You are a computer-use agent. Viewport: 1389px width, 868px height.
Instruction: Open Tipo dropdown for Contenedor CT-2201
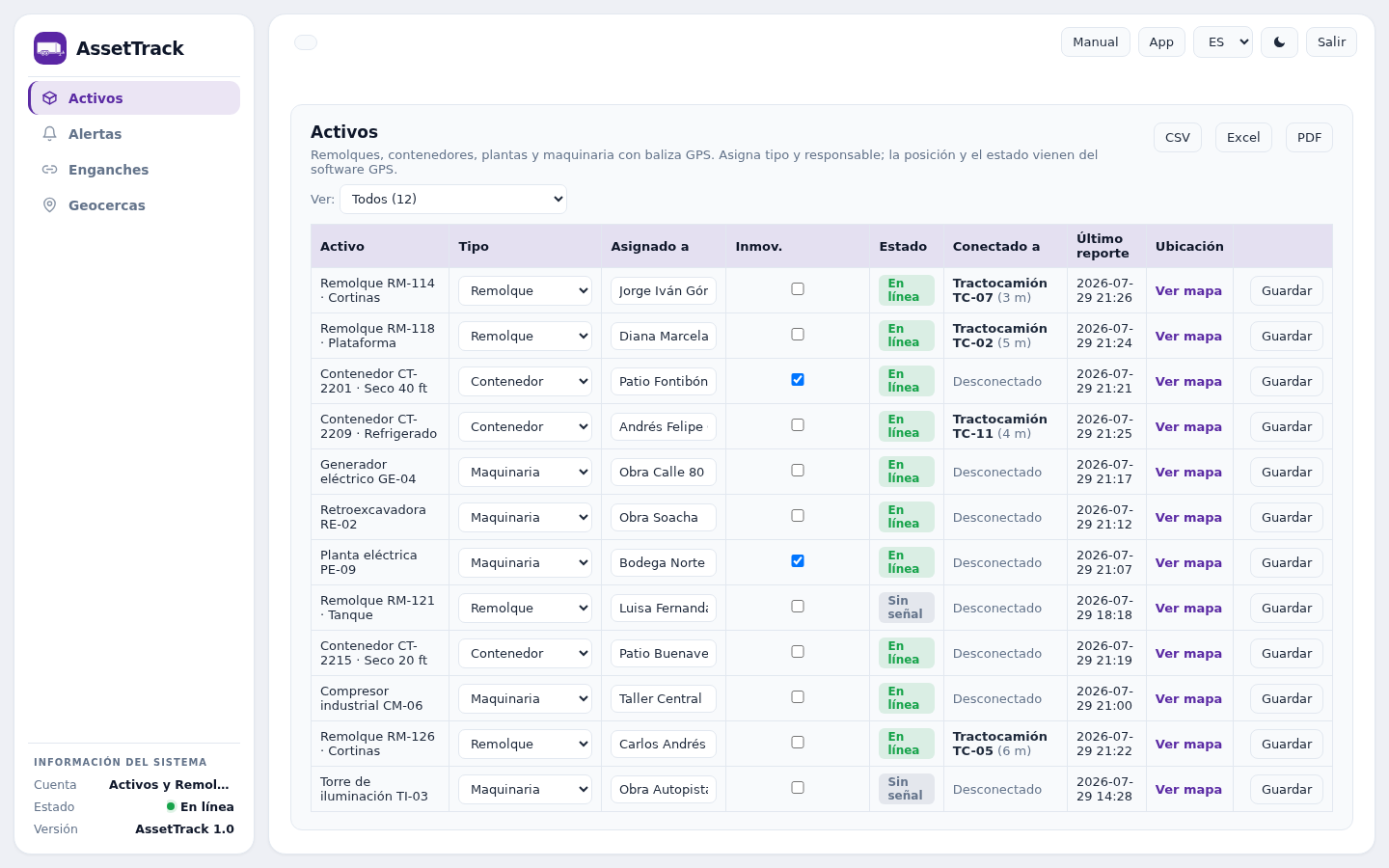point(525,382)
